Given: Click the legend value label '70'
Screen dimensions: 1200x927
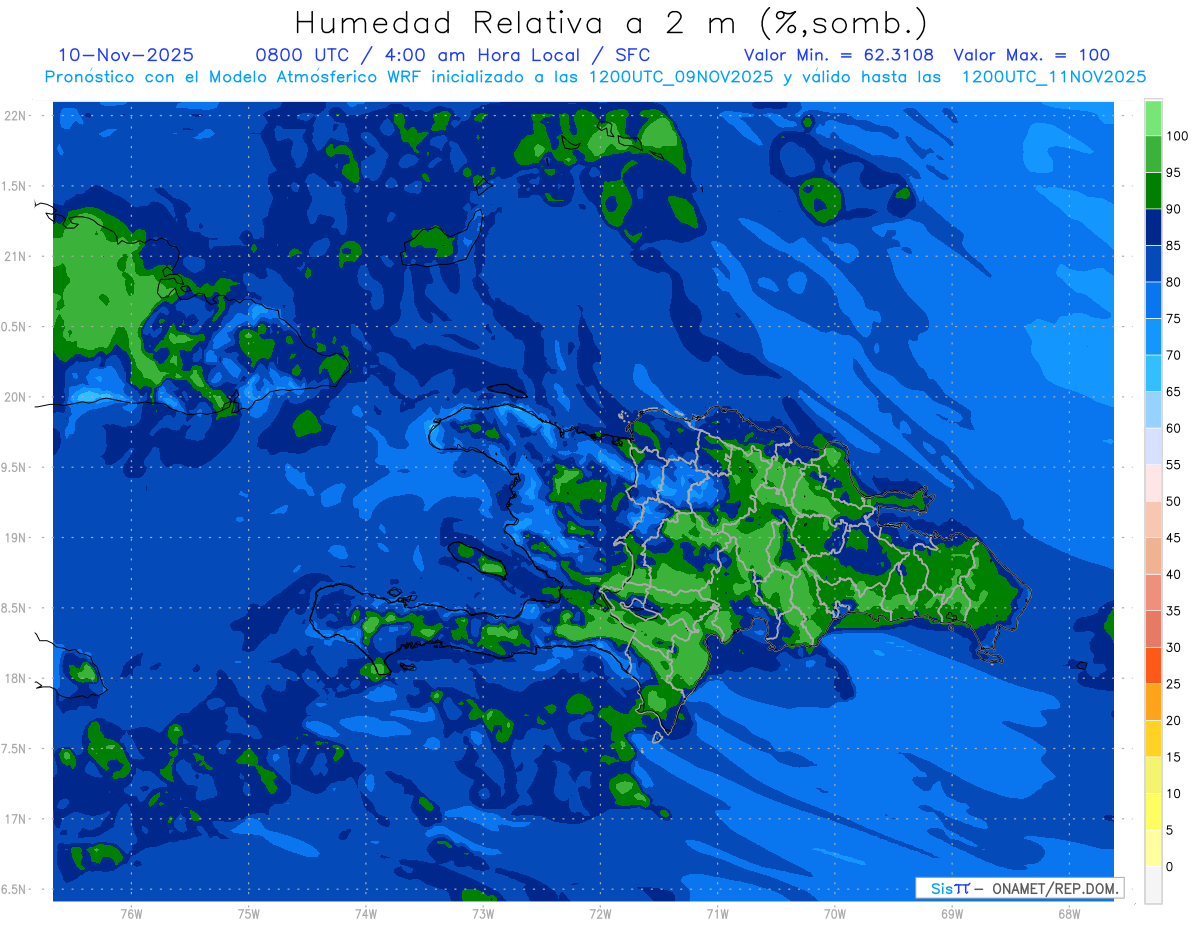Looking at the screenshot, I should pyautogui.click(x=1173, y=355).
